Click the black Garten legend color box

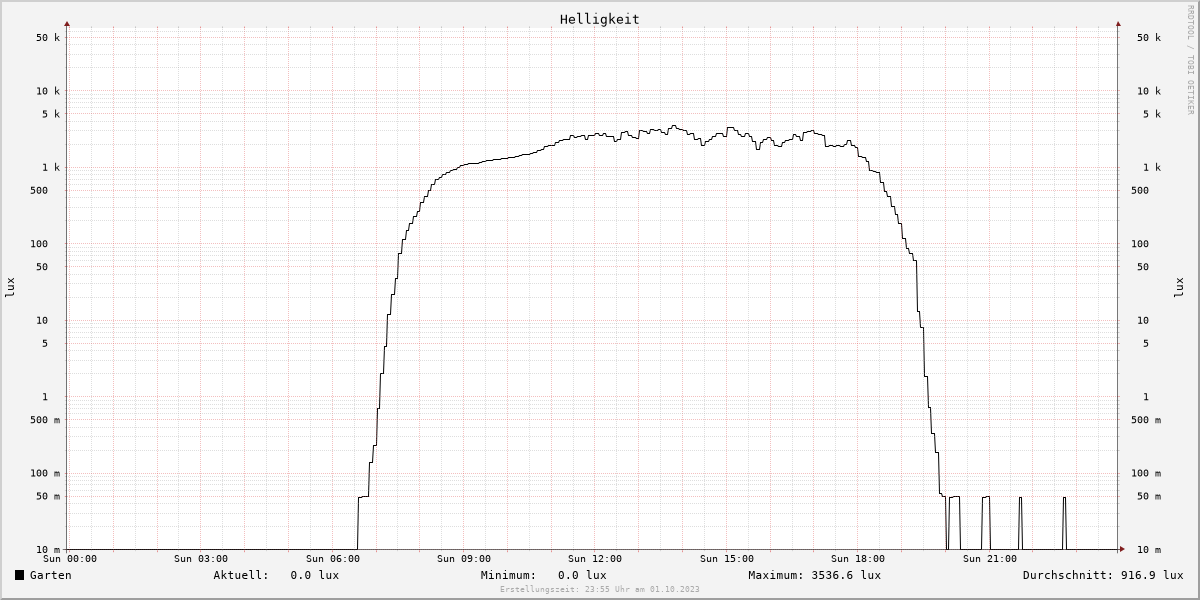click(x=19, y=575)
